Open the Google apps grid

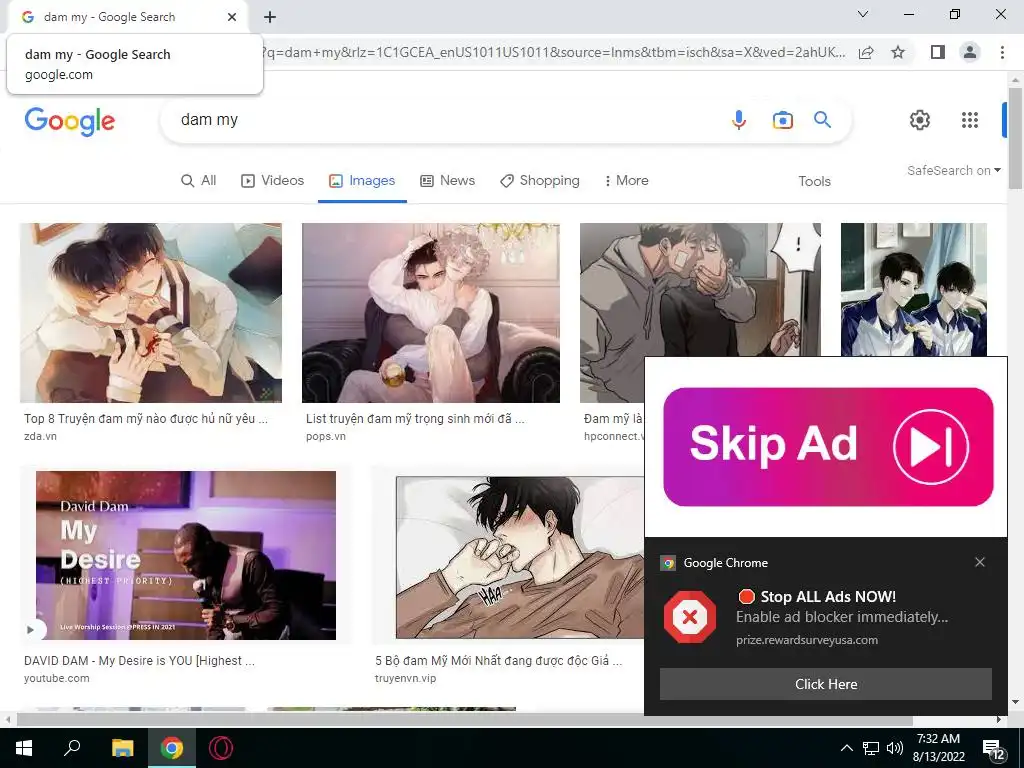click(970, 120)
